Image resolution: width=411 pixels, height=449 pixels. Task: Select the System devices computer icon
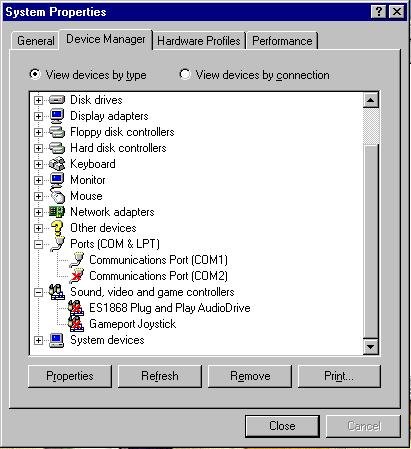[57, 340]
